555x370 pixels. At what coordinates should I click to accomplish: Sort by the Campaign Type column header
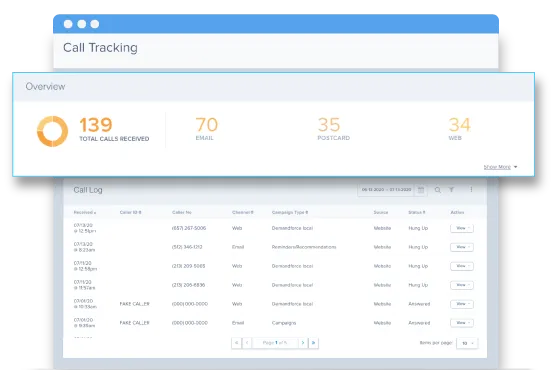pos(290,212)
